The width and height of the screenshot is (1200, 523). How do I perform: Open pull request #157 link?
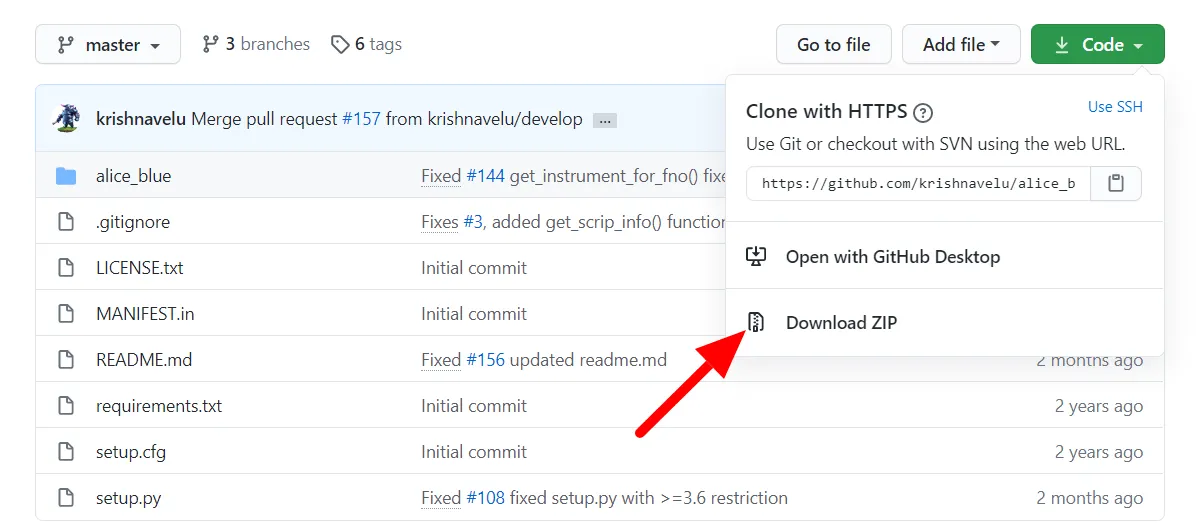(361, 119)
